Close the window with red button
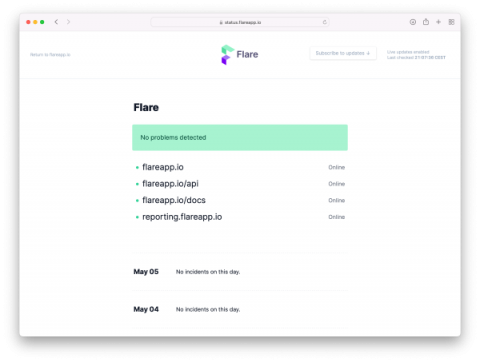Screen dimensions: 480x362 [x=28, y=22]
